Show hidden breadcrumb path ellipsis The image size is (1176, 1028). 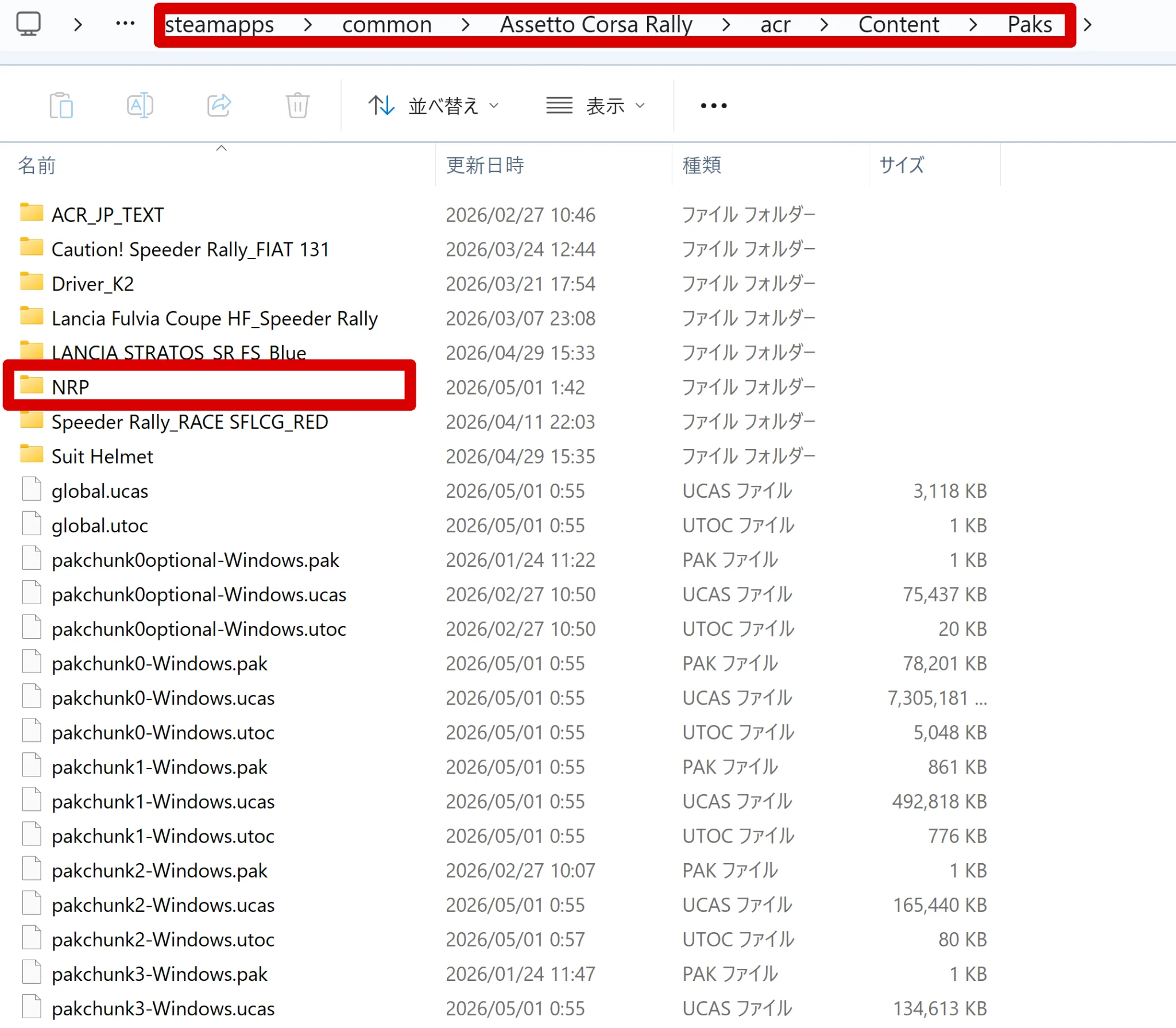125,24
